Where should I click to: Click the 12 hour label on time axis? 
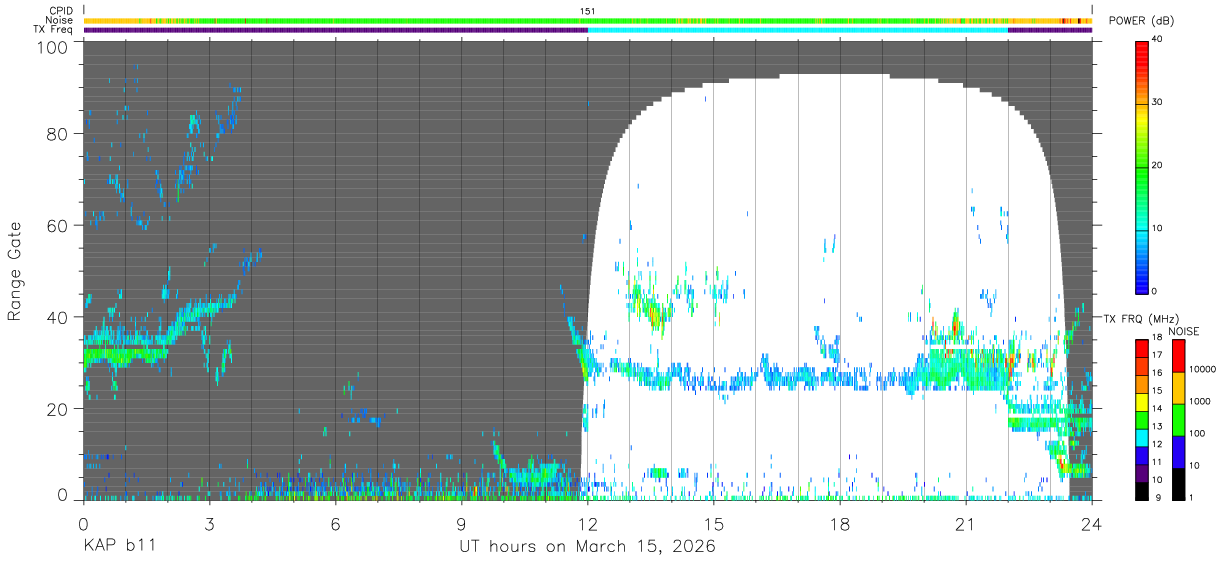click(x=588, y=524)
